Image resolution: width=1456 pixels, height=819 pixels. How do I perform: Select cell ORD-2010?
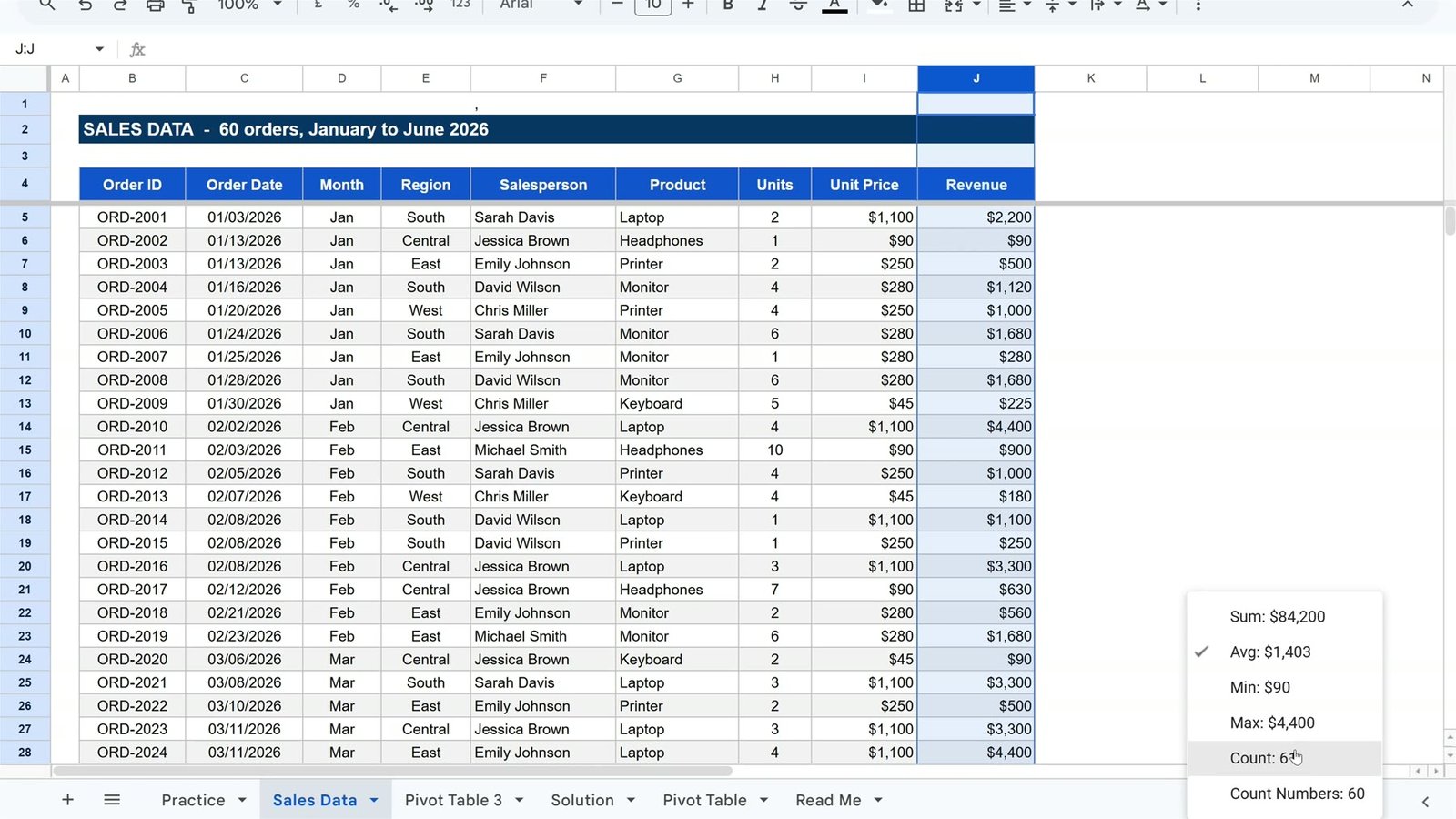pyautogui.click(x=132, y=427)
